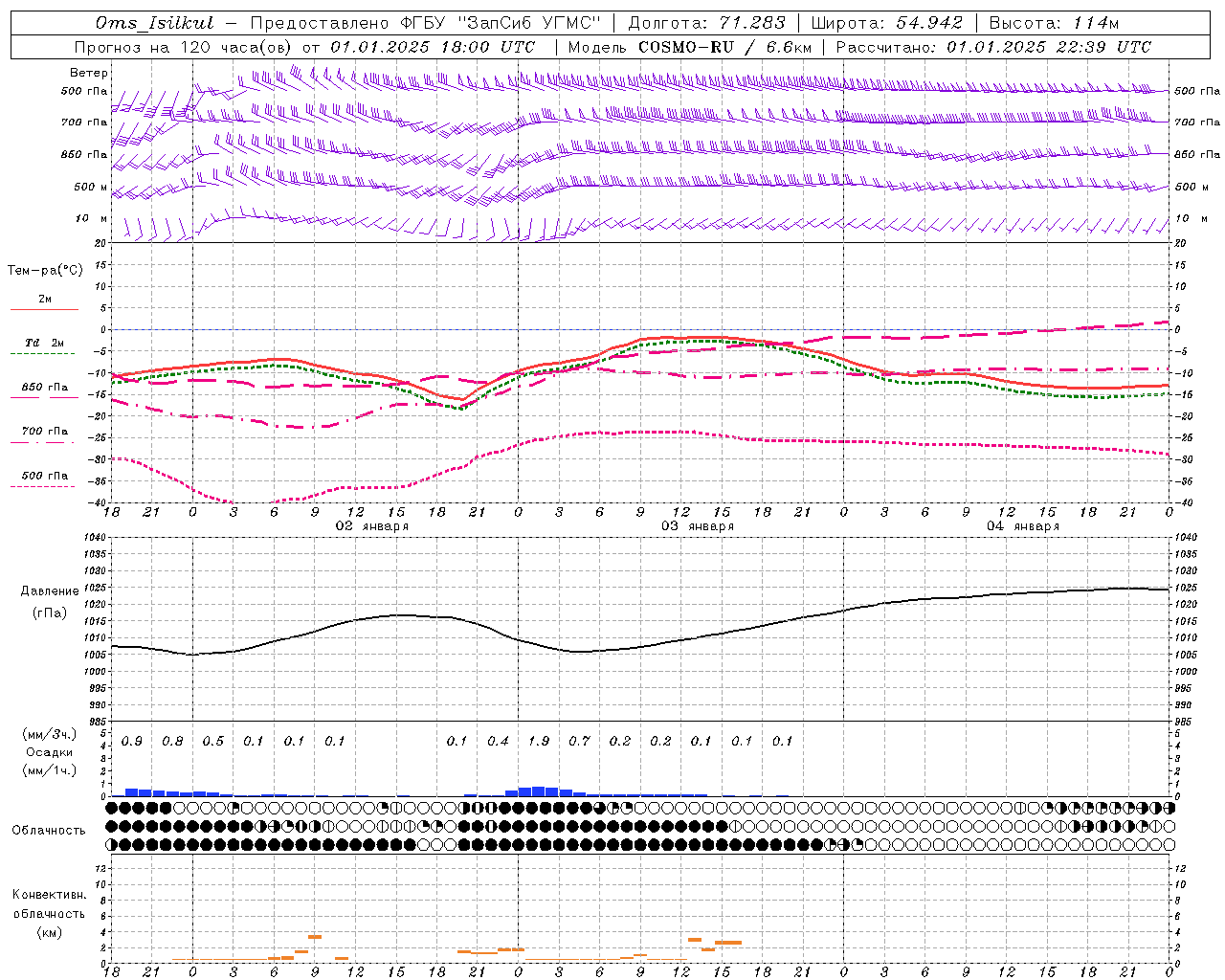
Task: Click the 2м temperature legend entry
Action: tap(45, 300)
